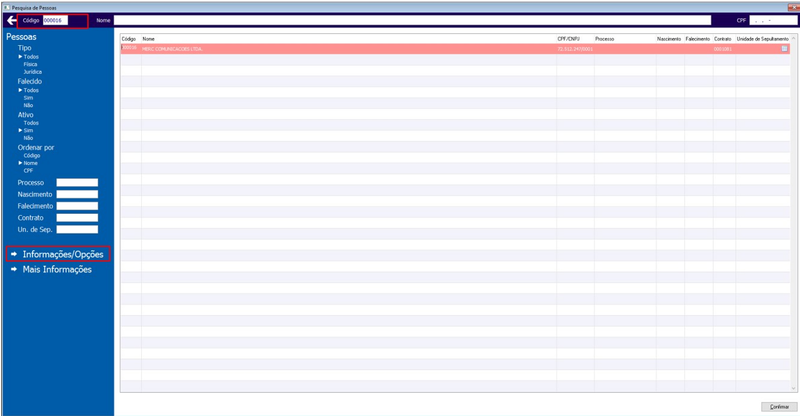Select Física under Tipo filter
The image size is (800, 416).
(30, 64)
